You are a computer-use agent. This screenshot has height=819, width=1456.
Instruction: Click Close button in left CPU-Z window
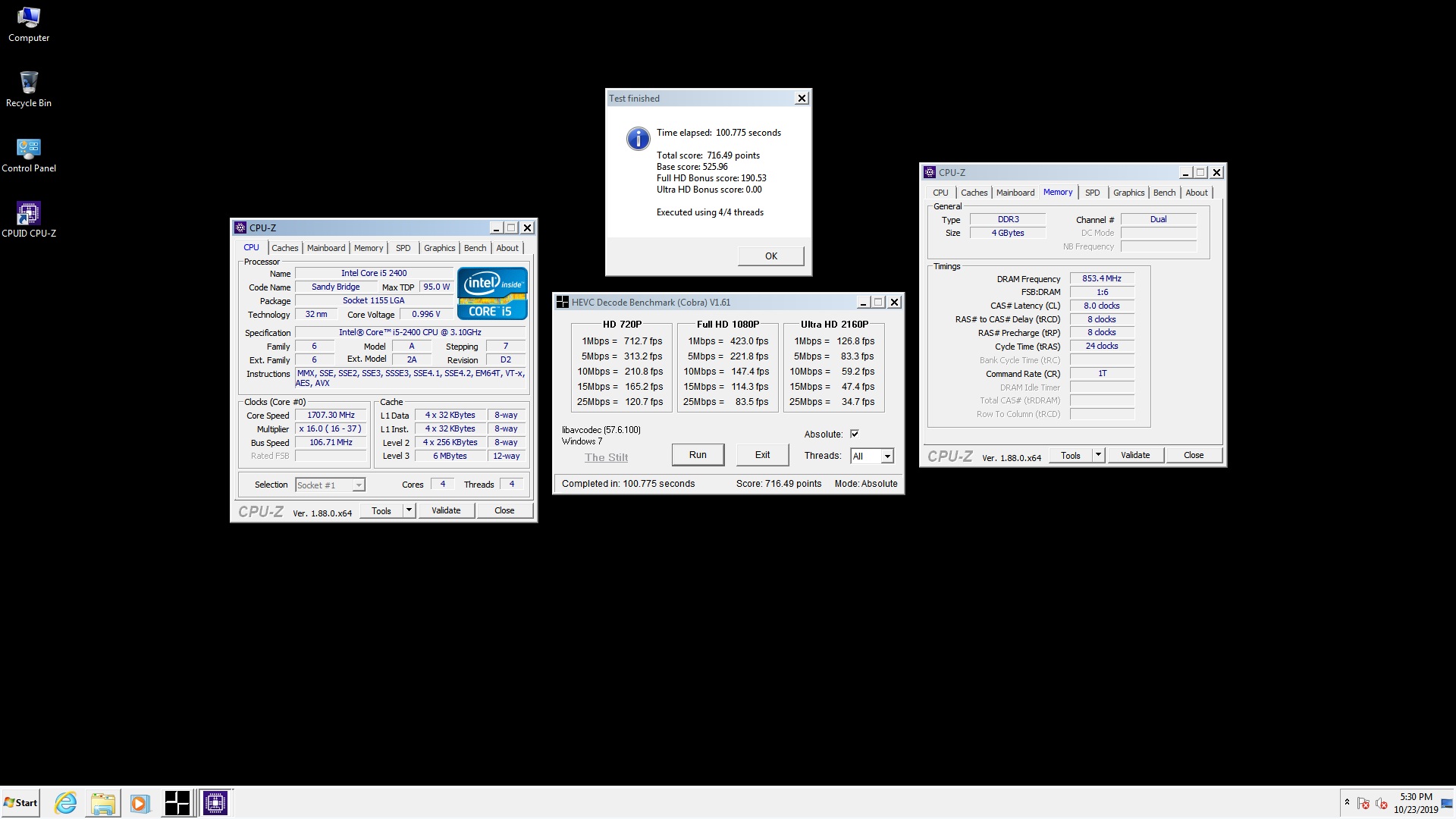[x=504, y=510]
